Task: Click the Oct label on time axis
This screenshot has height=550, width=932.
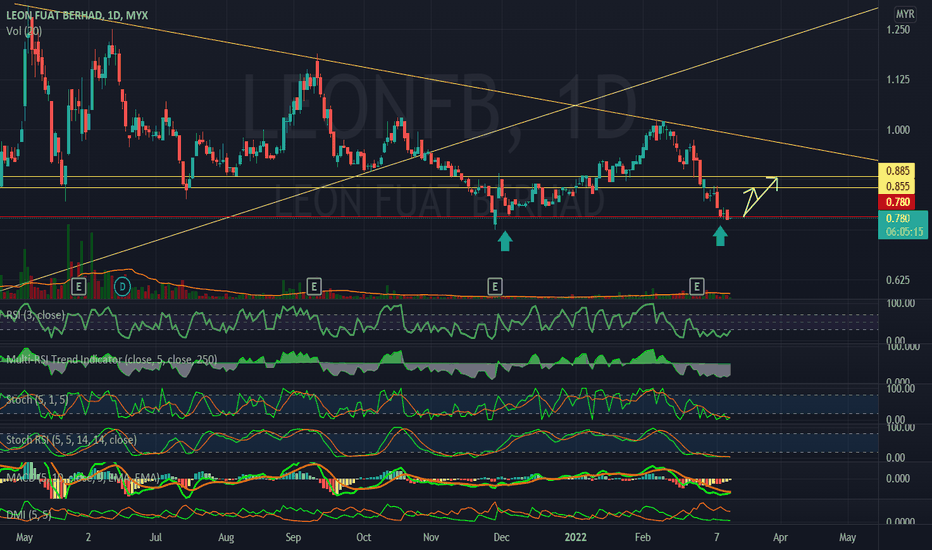Action: (363, 538)
